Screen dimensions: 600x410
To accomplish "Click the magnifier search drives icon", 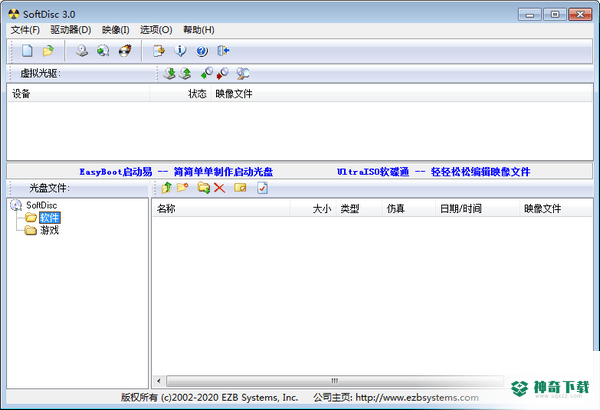I will coord(243,73).
